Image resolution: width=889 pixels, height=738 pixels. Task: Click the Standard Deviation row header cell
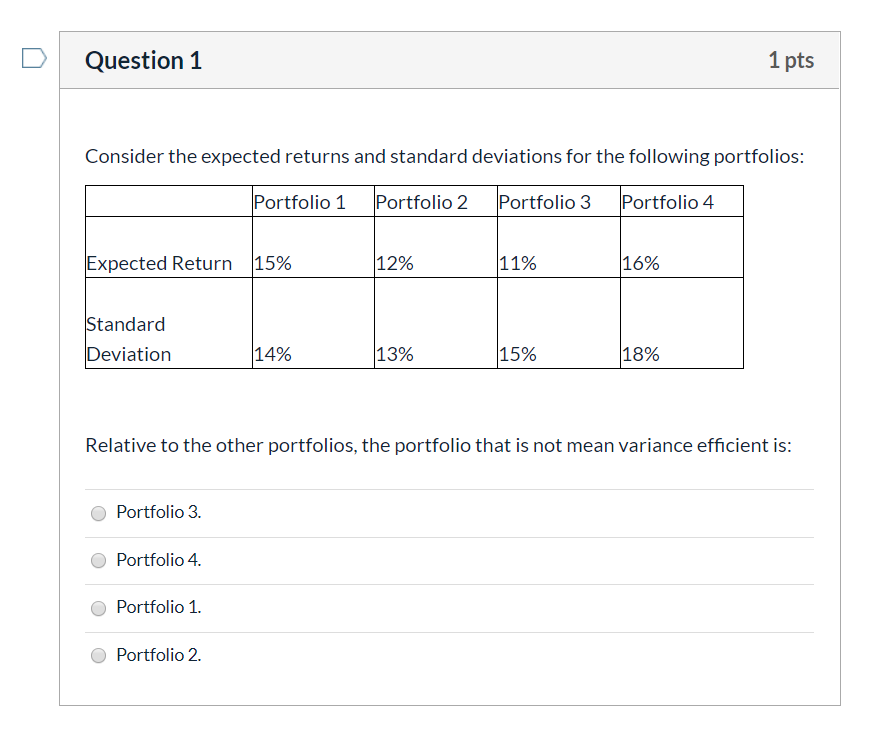(126, 338)
